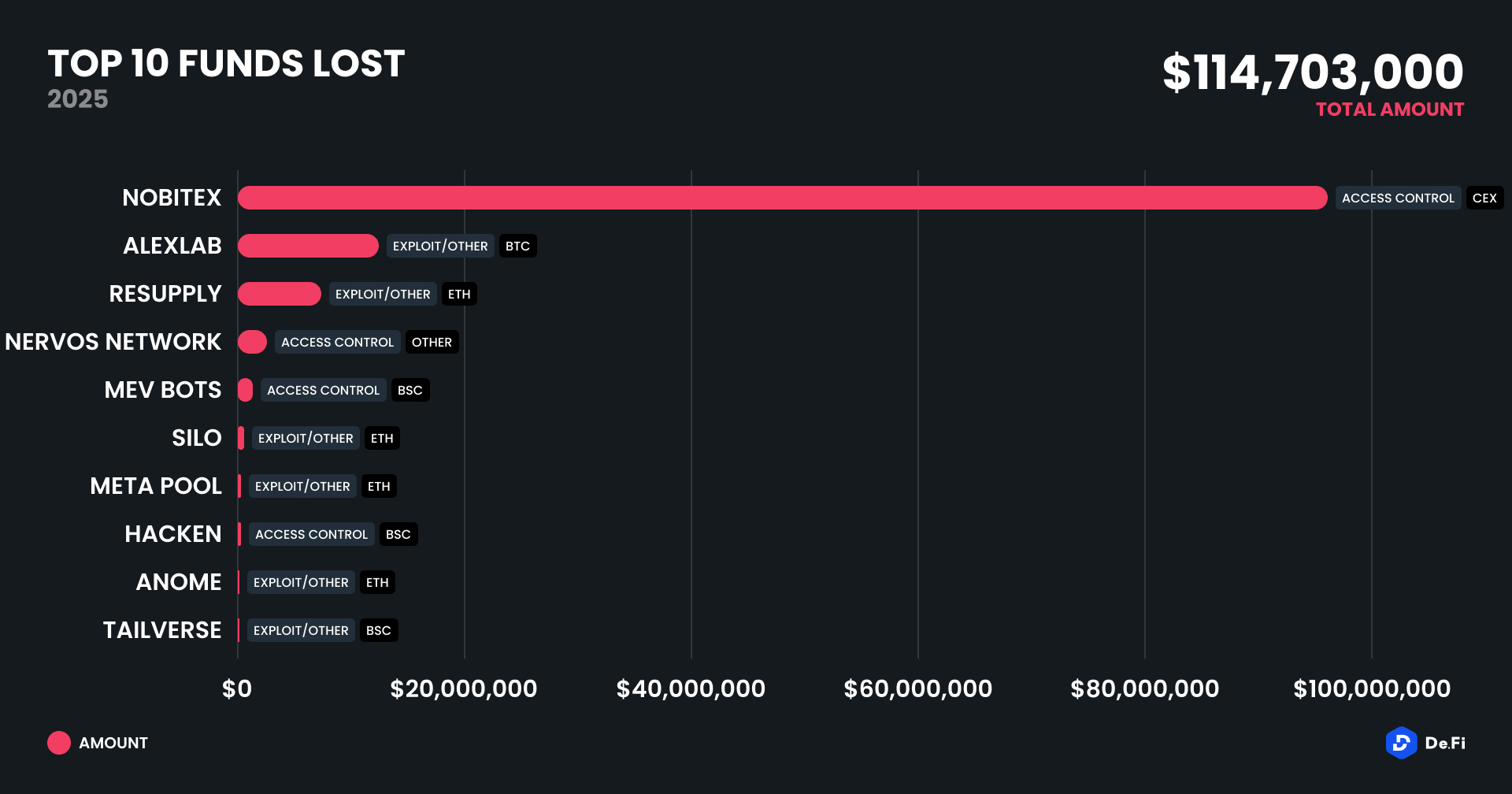The height and width of the screenshot is (794, 1512).
Task: Click the De.Fi logo icon
Action: pos(1401,743)
